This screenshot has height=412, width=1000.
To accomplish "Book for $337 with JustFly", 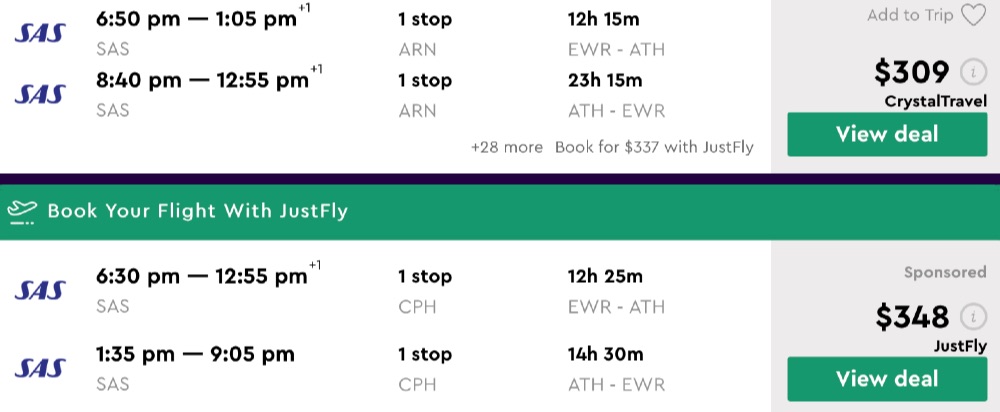I will coord(654,147).
